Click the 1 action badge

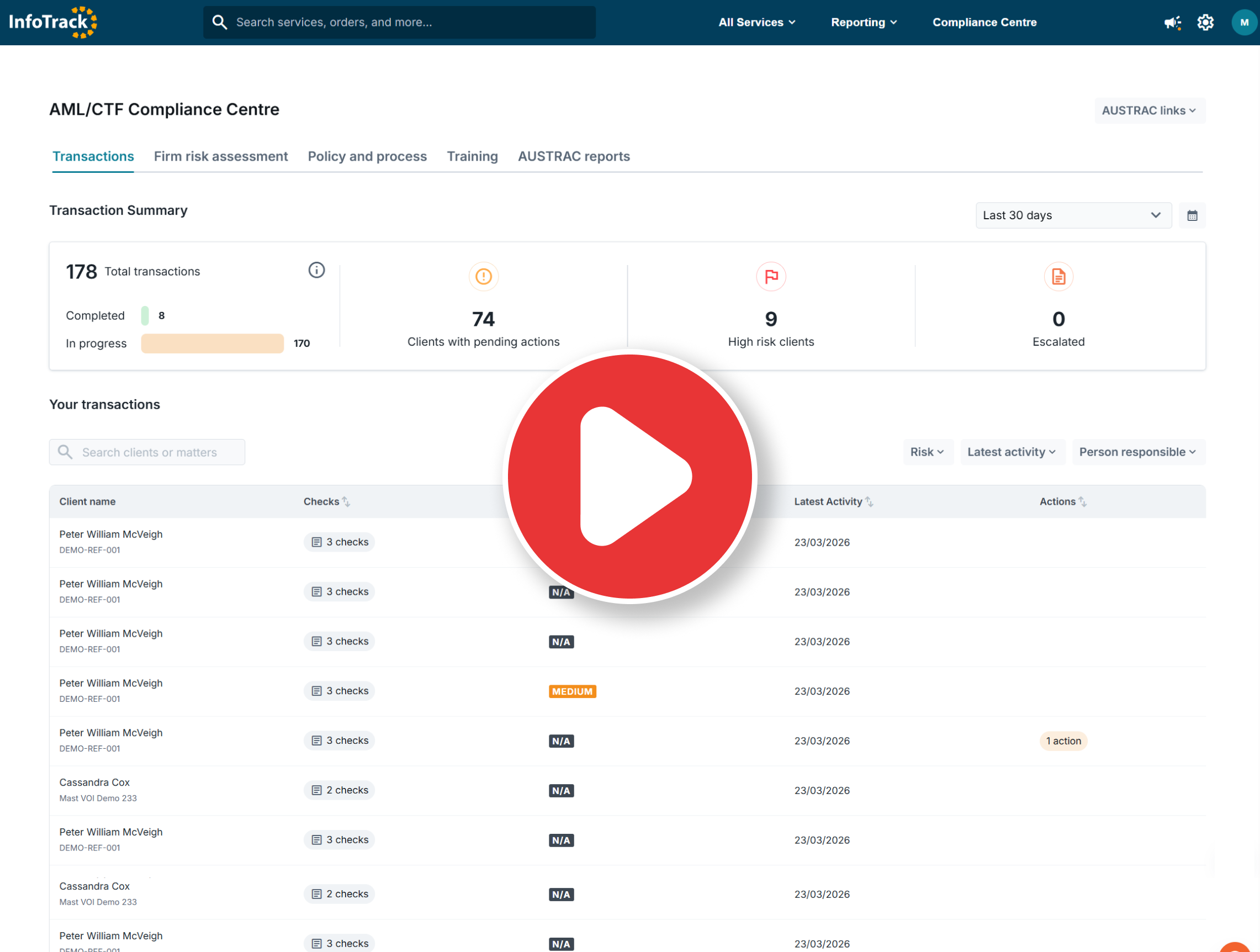(1063, 741)
